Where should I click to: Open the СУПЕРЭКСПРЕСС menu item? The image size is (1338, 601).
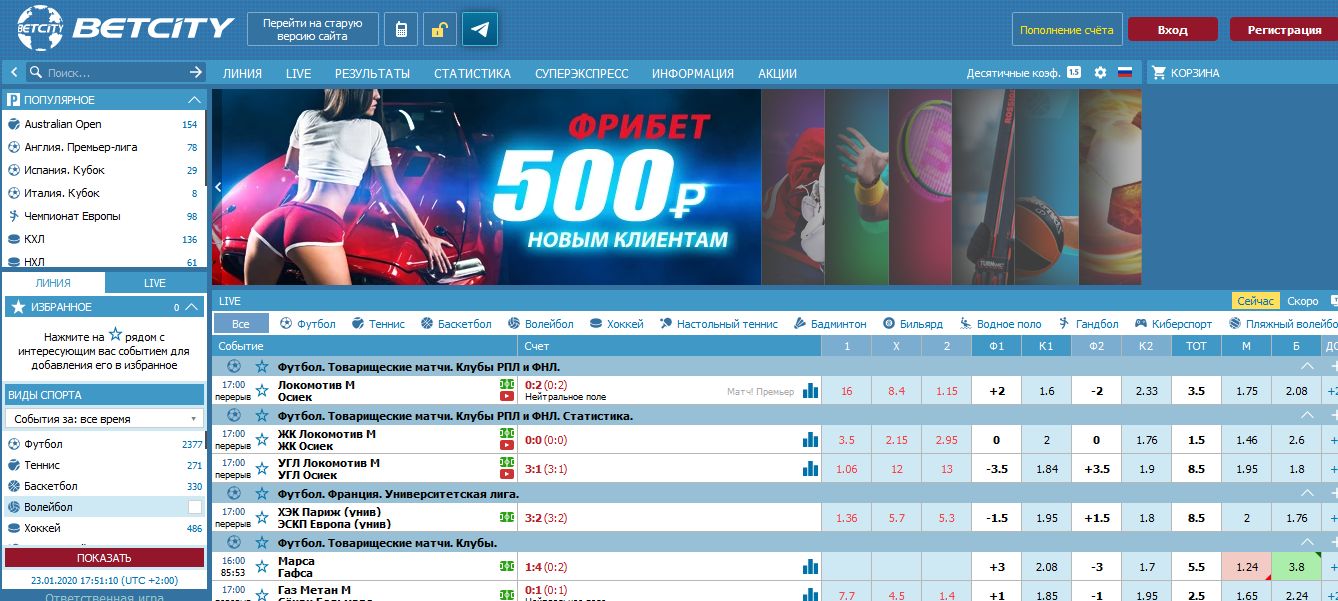(x=582, y=73)
